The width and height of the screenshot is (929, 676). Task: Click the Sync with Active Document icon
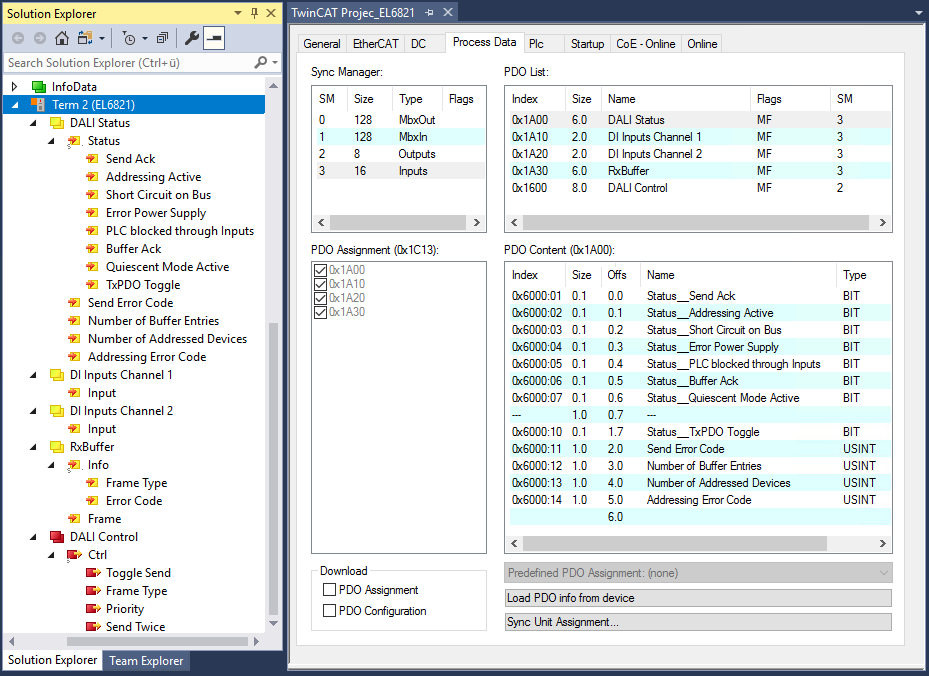tap(85, 36)
